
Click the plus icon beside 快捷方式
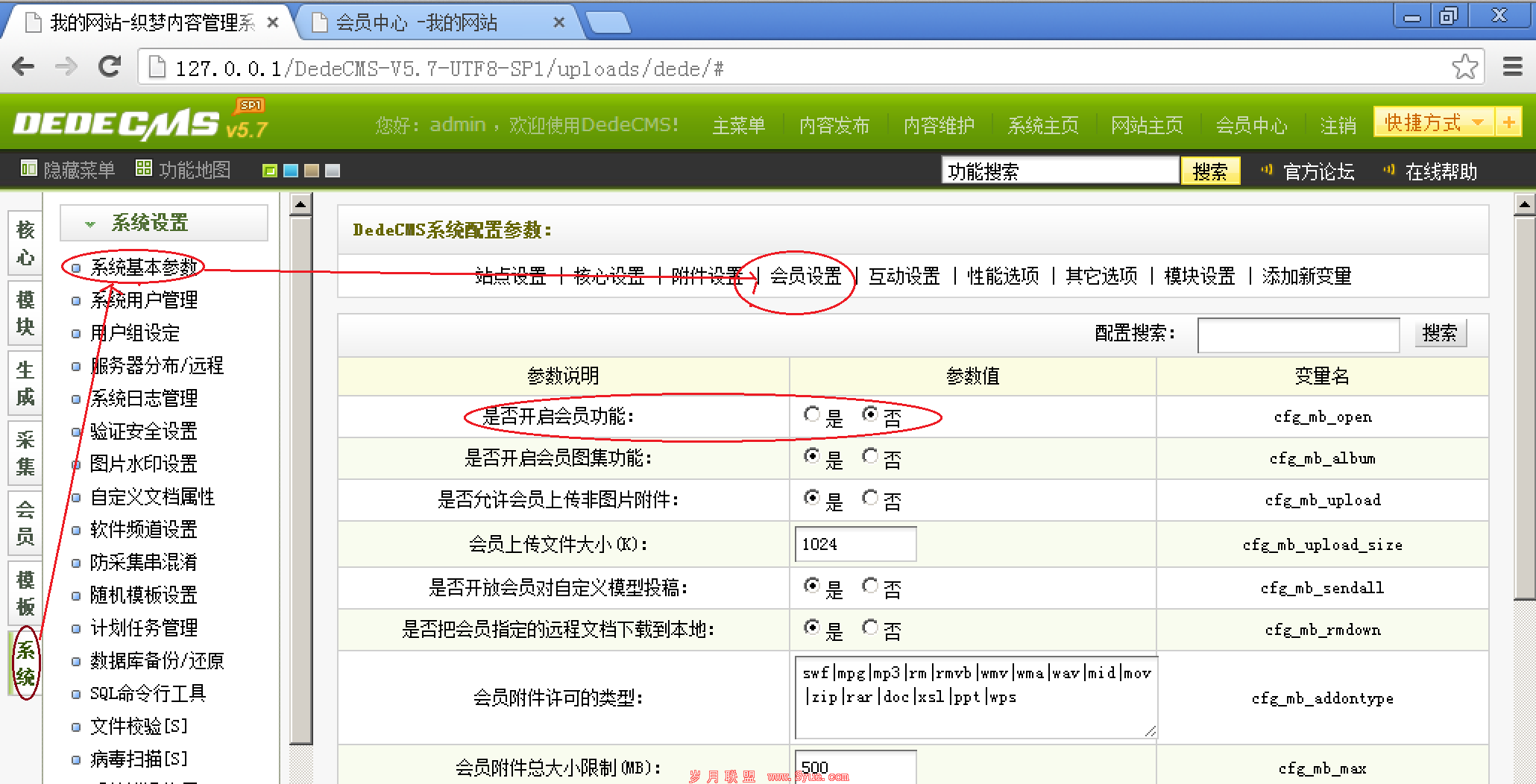(1508, 122)
